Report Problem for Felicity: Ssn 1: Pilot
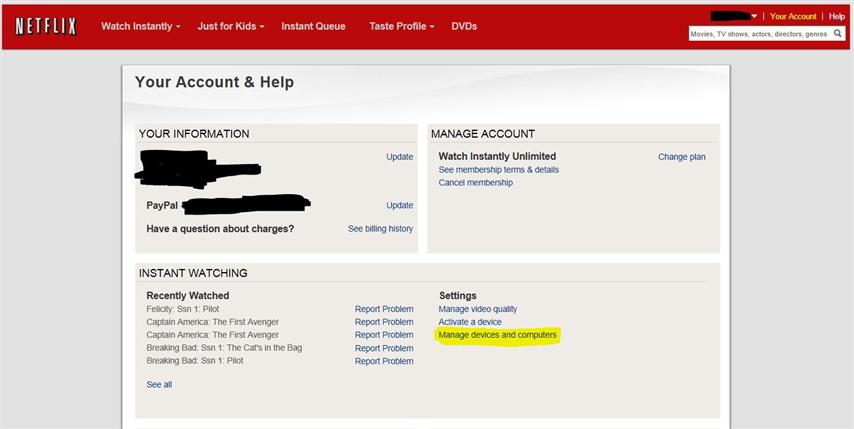 point(384,309)
